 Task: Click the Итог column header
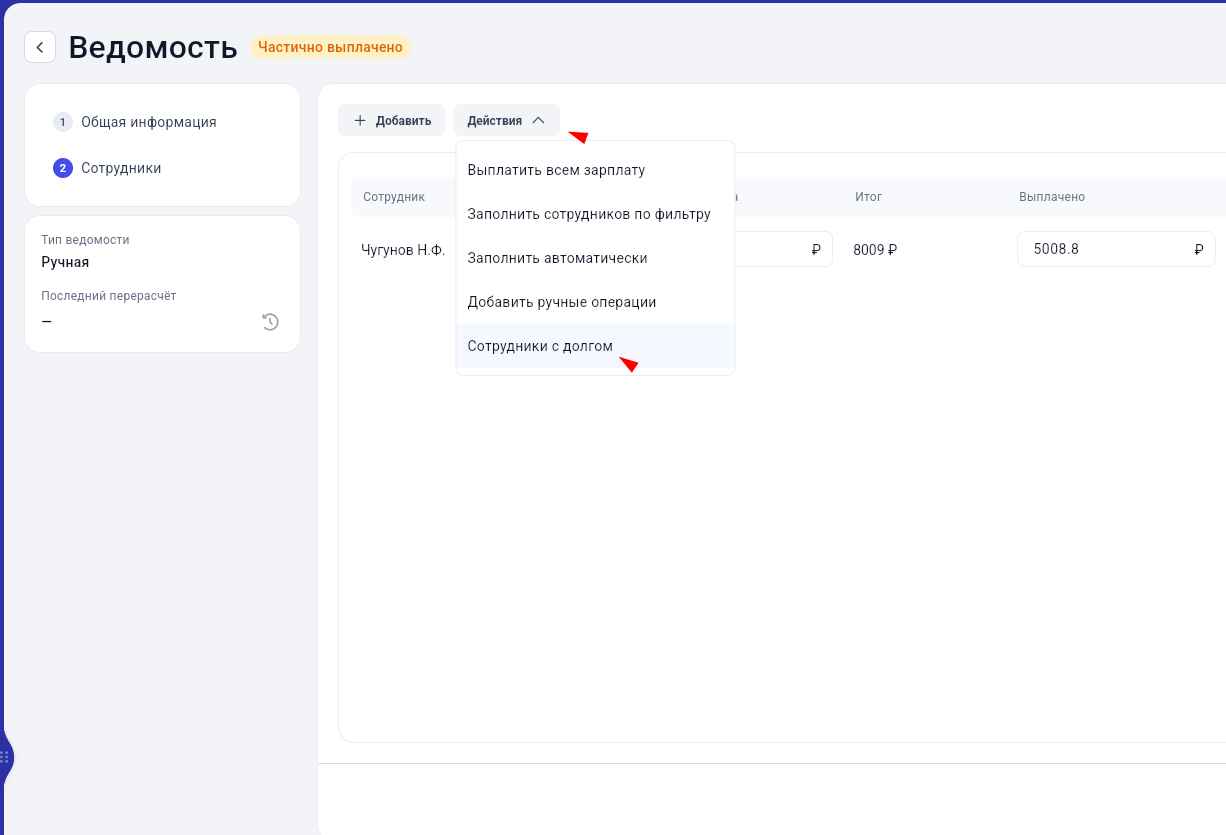pyautogui.click(x=868, y=197)
